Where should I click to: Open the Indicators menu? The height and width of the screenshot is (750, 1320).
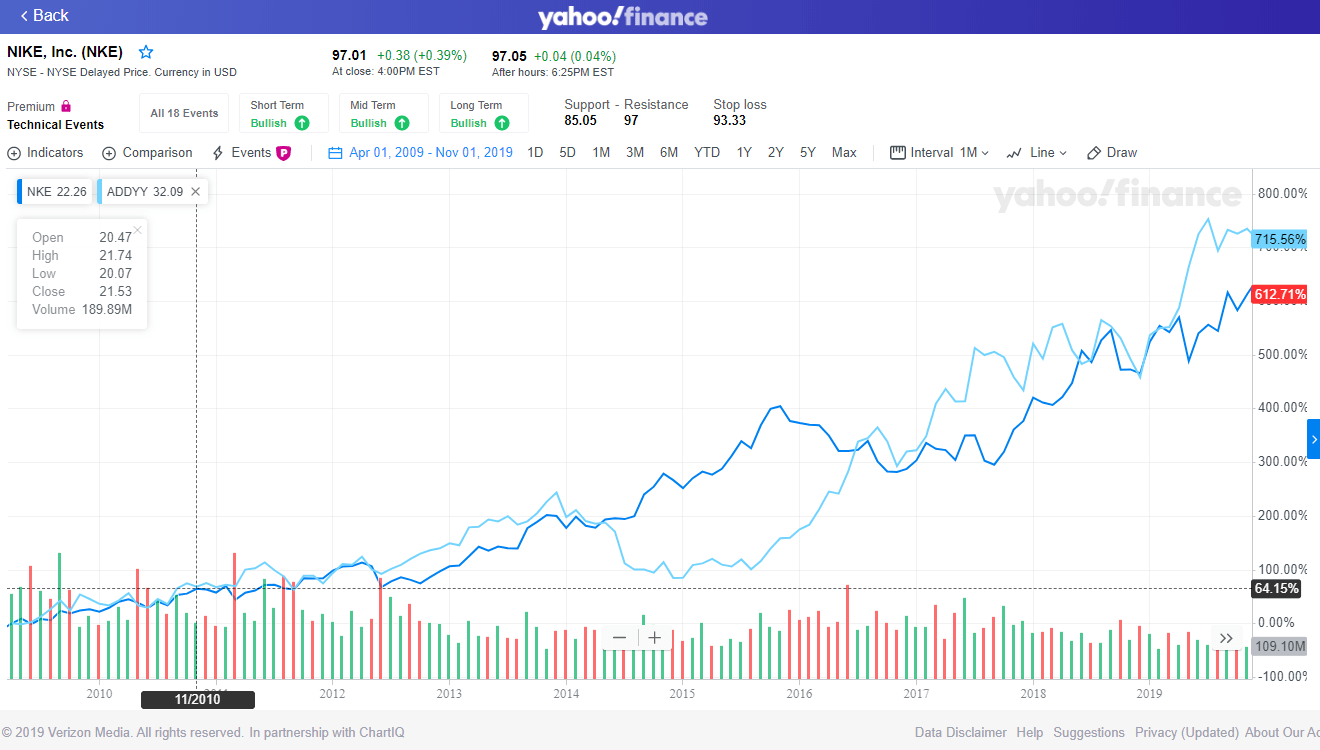(45, 153)
